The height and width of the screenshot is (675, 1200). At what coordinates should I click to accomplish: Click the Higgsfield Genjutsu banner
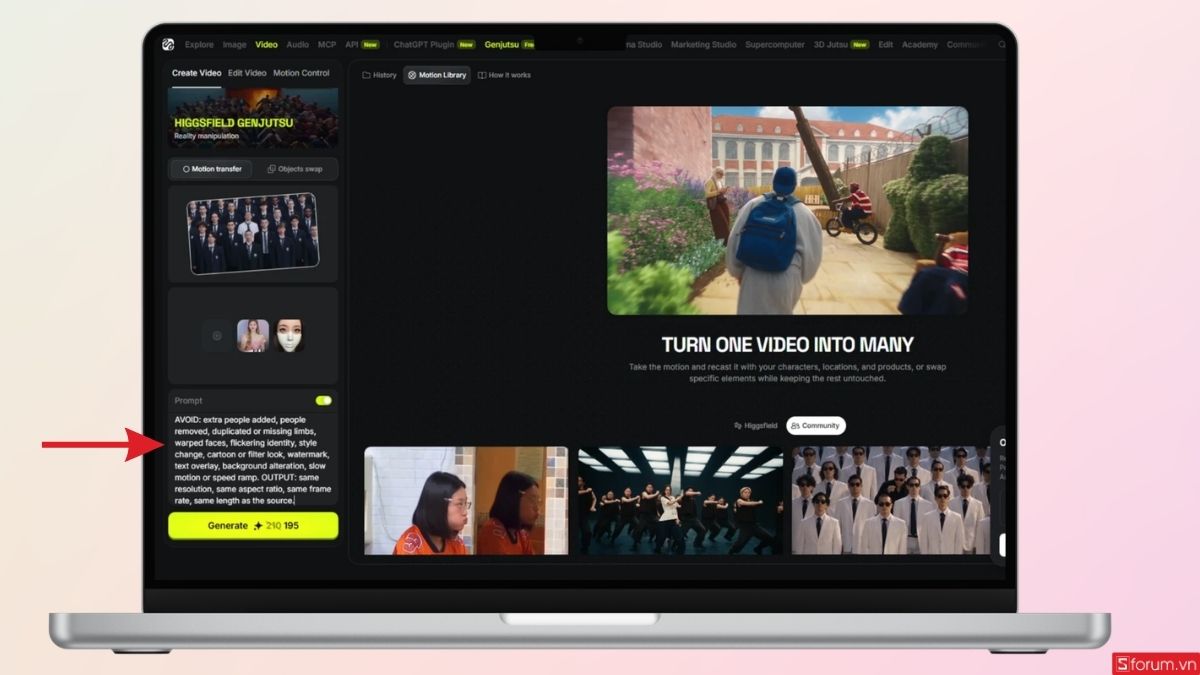253,119
